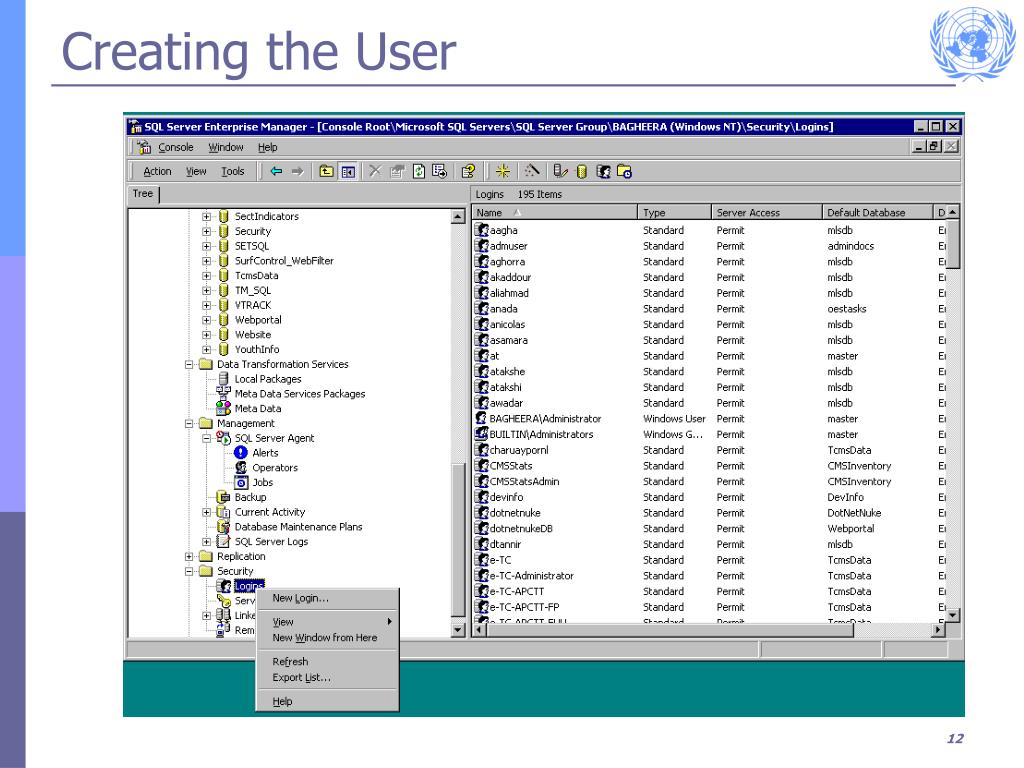Choose Export List... from the context menu
The image size is (1024, 768).
(327, 678)
